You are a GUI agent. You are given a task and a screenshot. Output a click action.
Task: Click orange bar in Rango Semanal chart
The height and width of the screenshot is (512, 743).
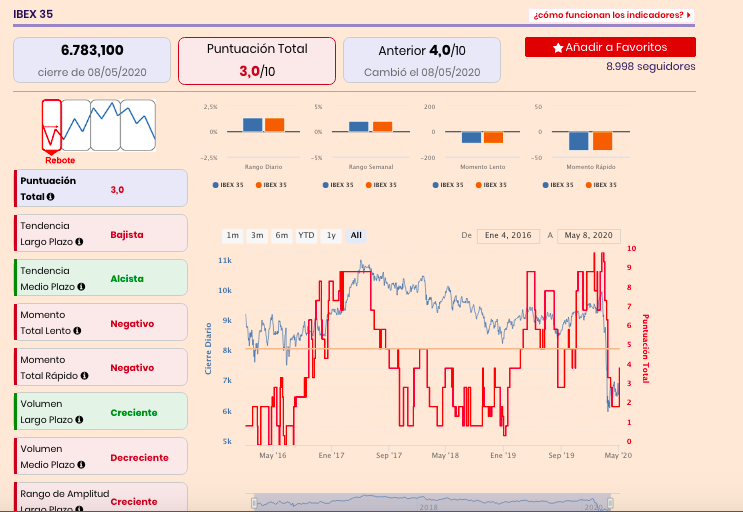382,127
